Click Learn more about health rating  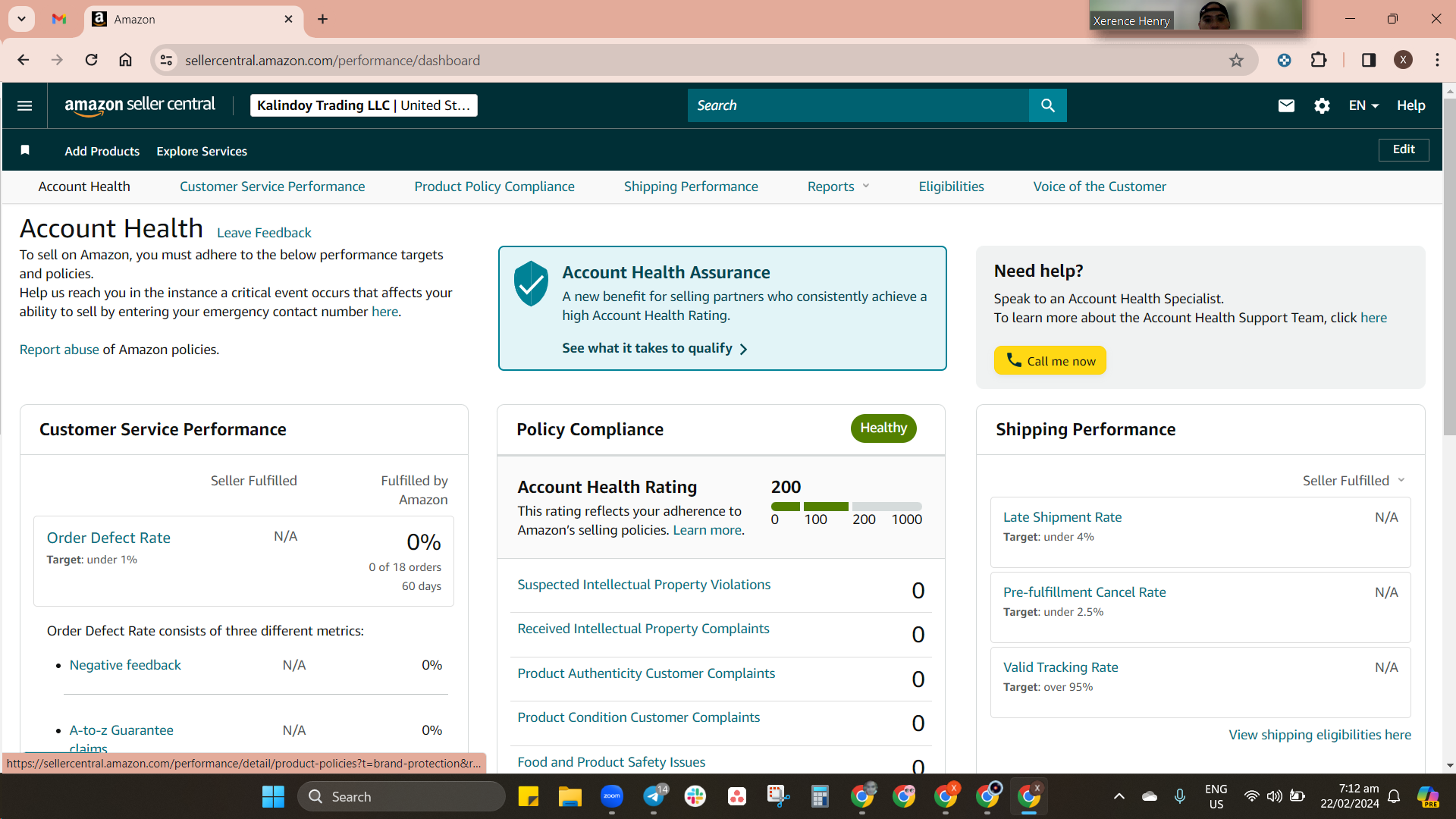(x=707, y=530)
